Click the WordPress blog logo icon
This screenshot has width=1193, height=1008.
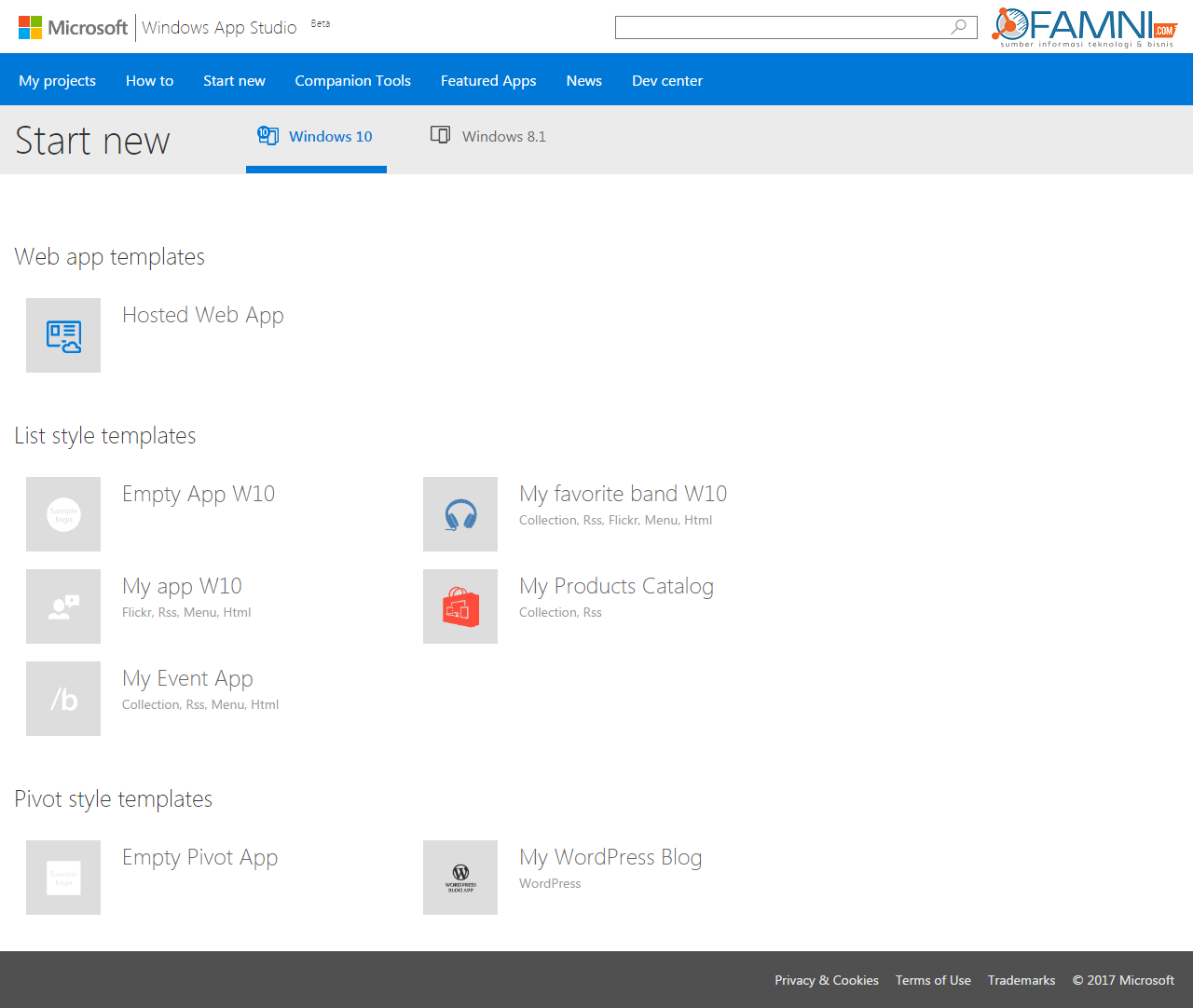tap(460, 878)
